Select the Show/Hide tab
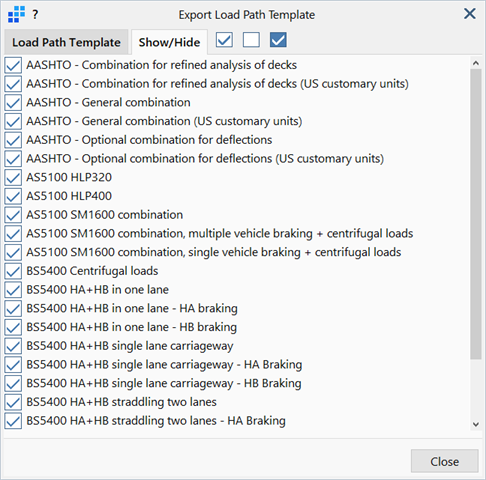This screenshot has width=486, height=480. coord(169,42)
